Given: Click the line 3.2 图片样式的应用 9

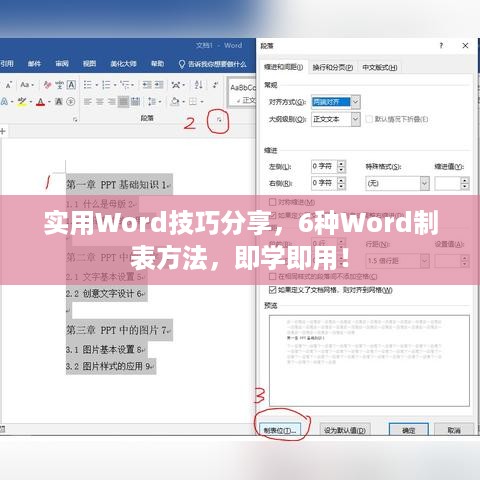Looking at the screenshot, I should 111,366.
